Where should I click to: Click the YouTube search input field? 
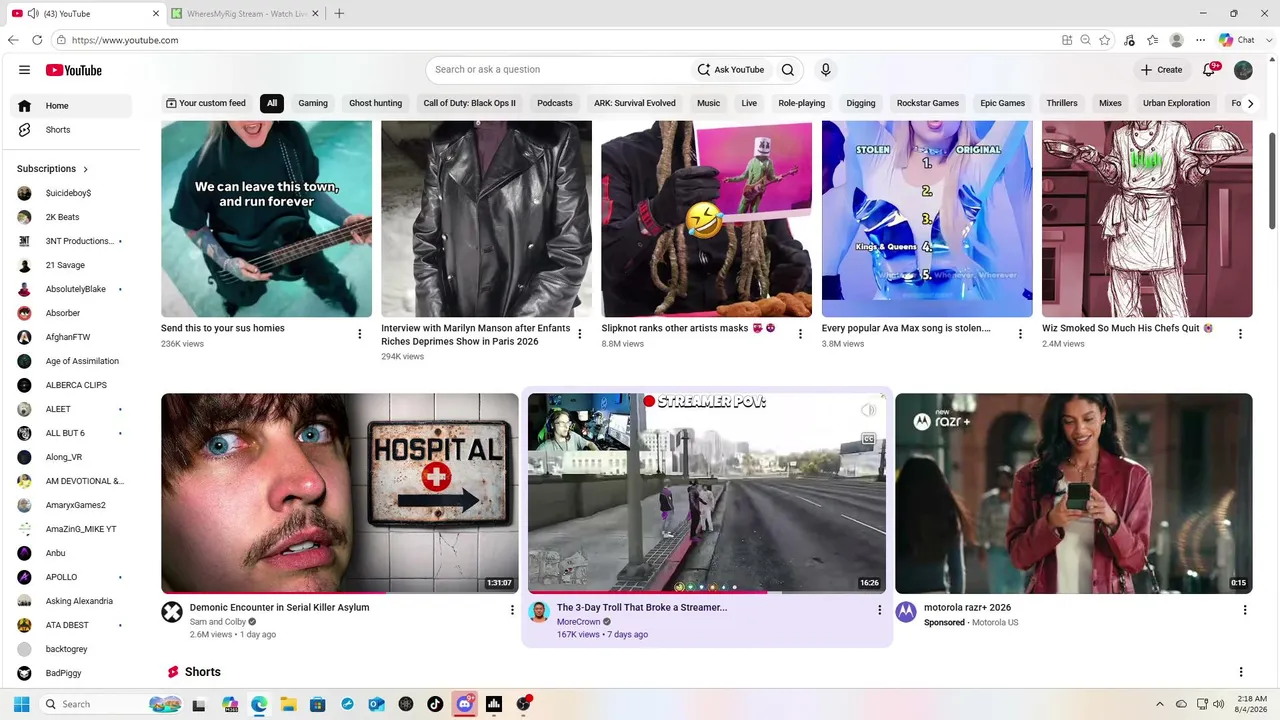point(560,70)
